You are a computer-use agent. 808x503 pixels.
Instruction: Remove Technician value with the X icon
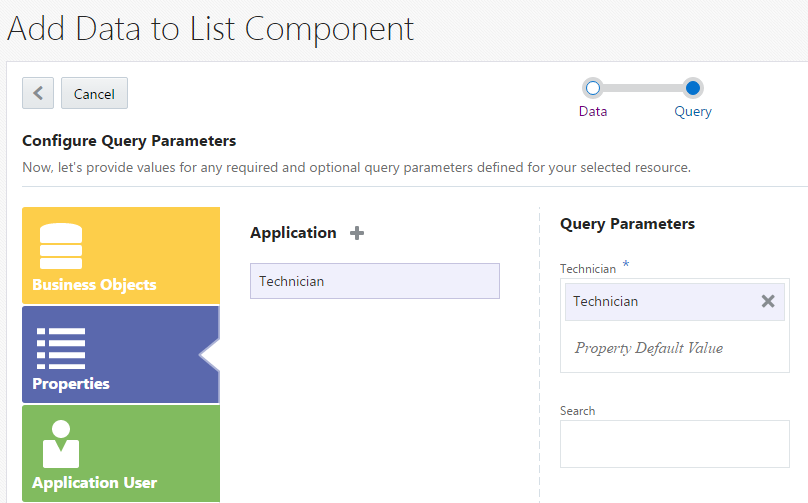pyautogui.click(x=768, y=301)
